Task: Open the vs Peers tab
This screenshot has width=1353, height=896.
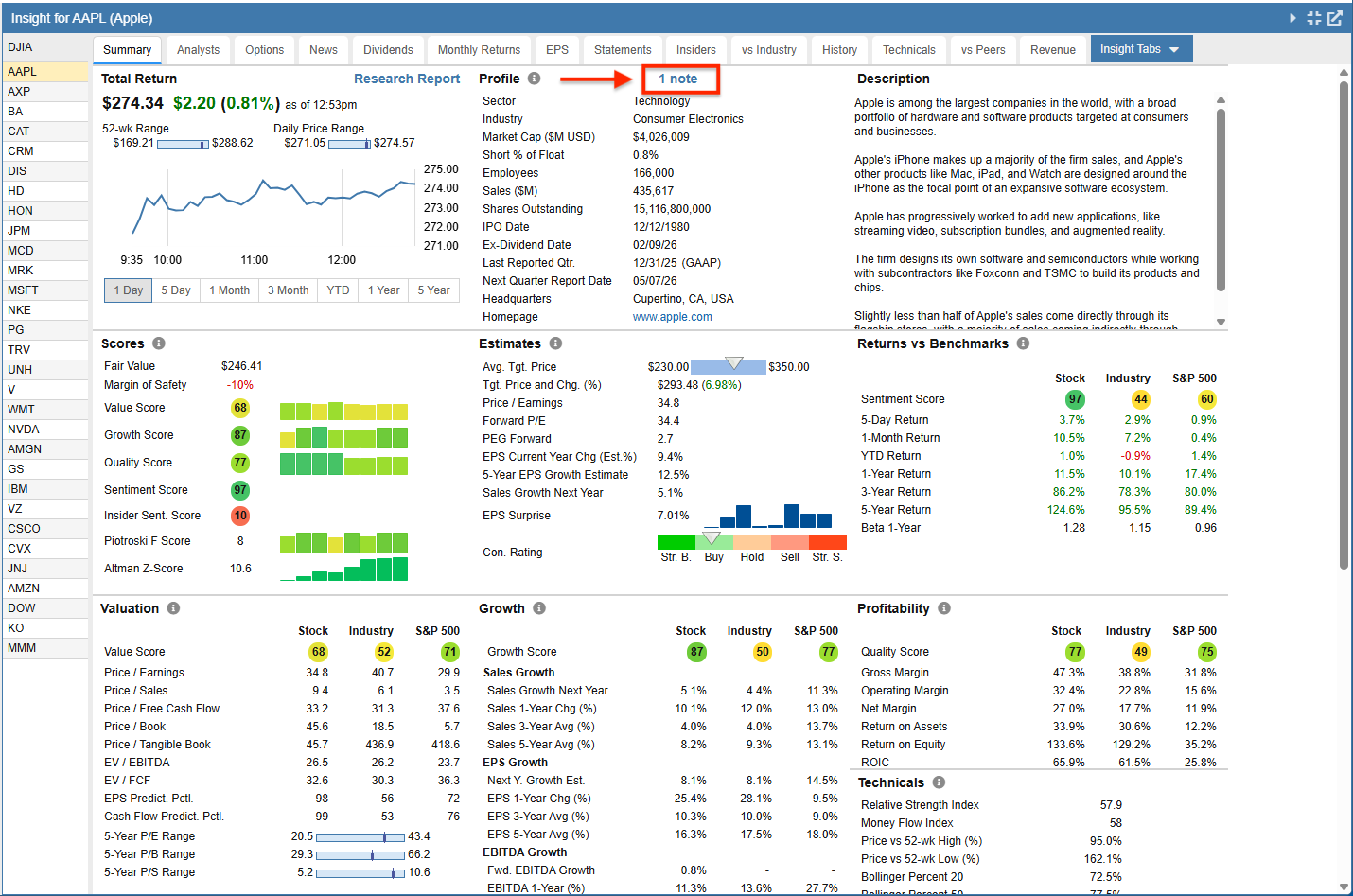Action: coord(983,50)
